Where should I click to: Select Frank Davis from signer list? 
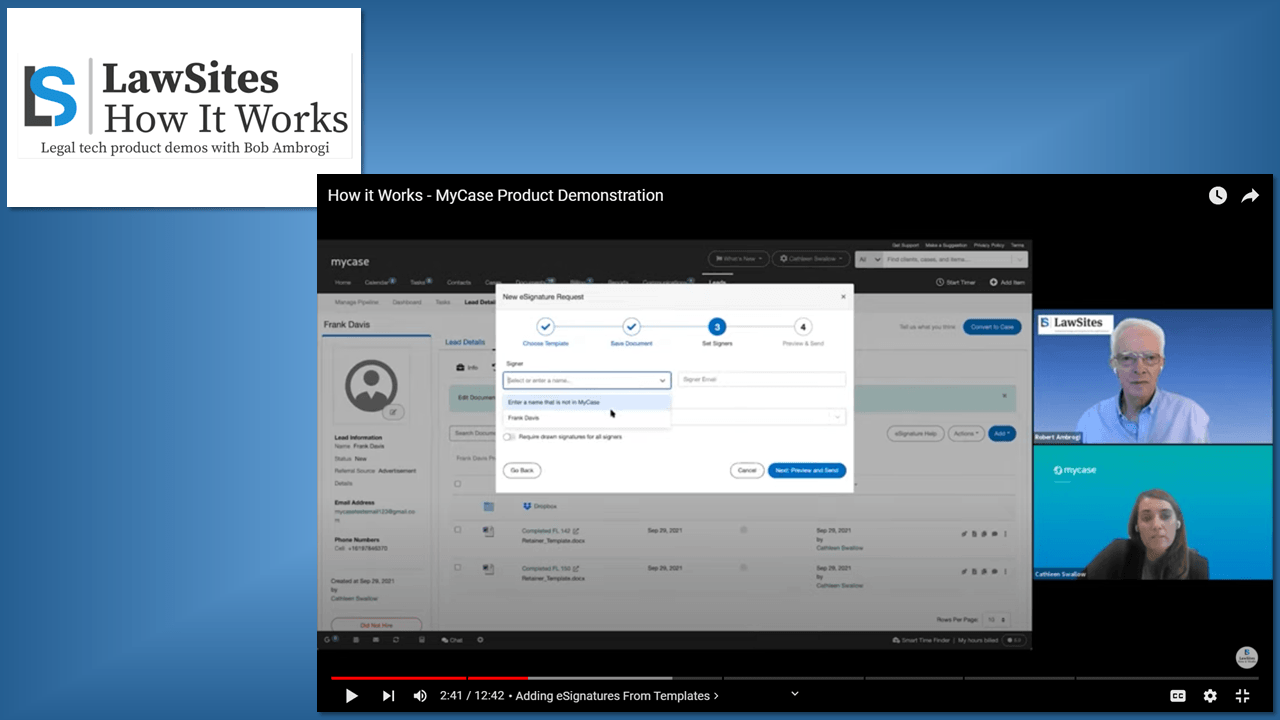point(587,418)
